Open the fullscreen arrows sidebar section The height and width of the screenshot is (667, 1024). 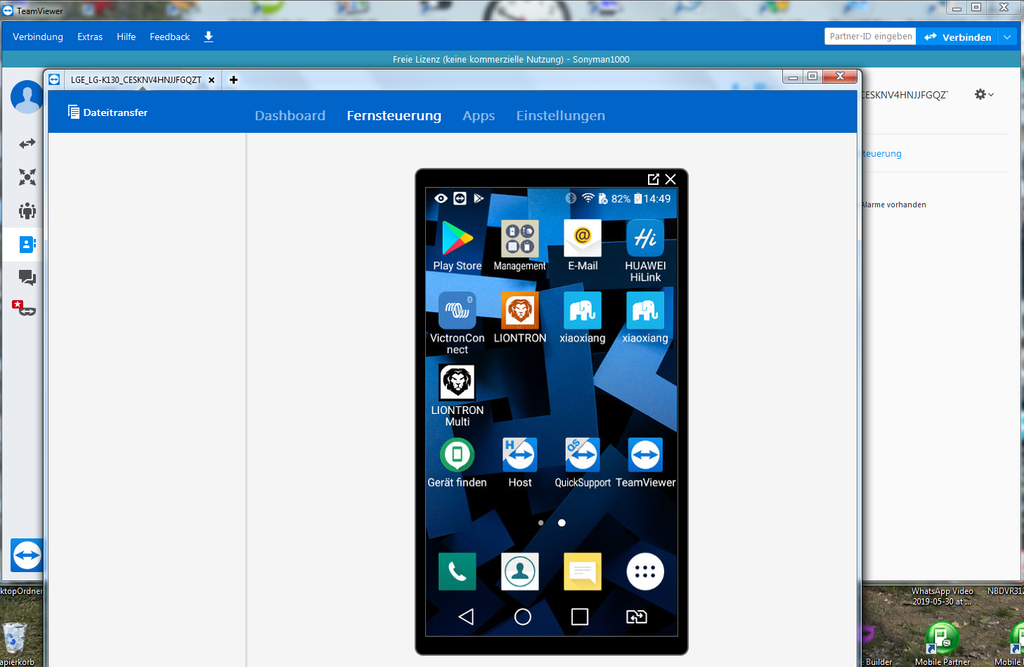click(27, 177)
